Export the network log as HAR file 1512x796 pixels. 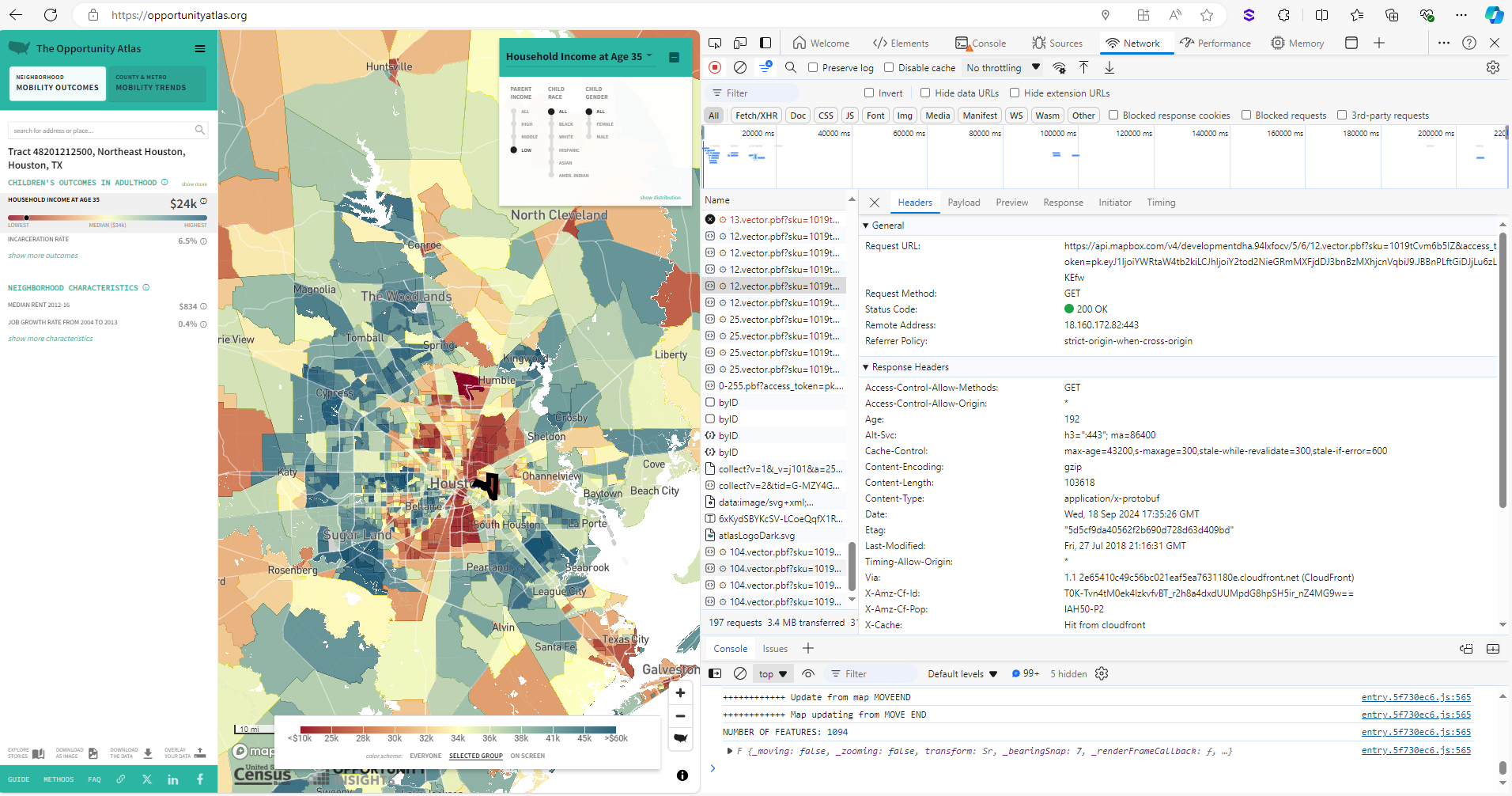pos(1110,67)
